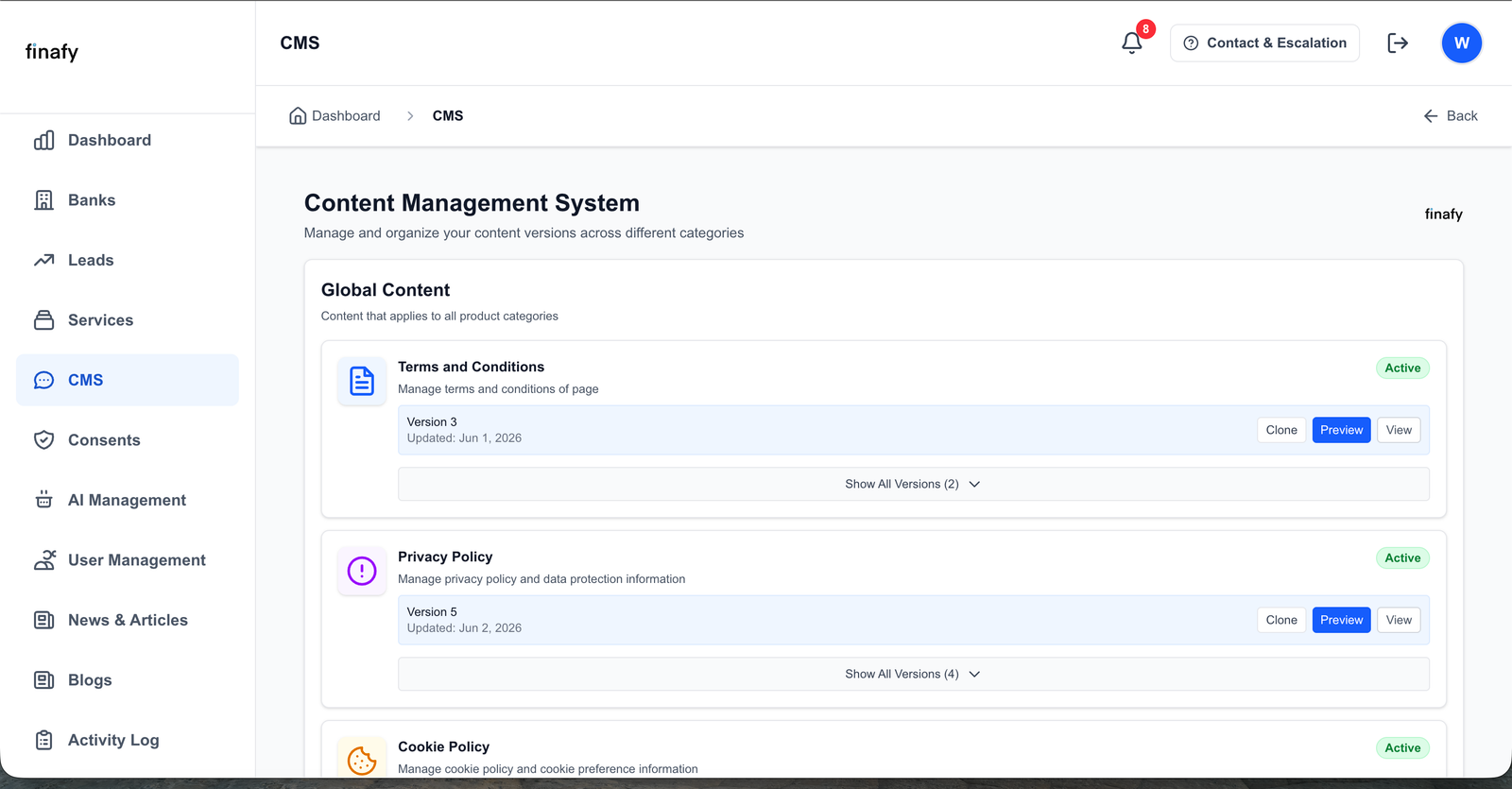Click the logout arrow icon
The image size is (1512, 789).
[x=1398, y=43]
